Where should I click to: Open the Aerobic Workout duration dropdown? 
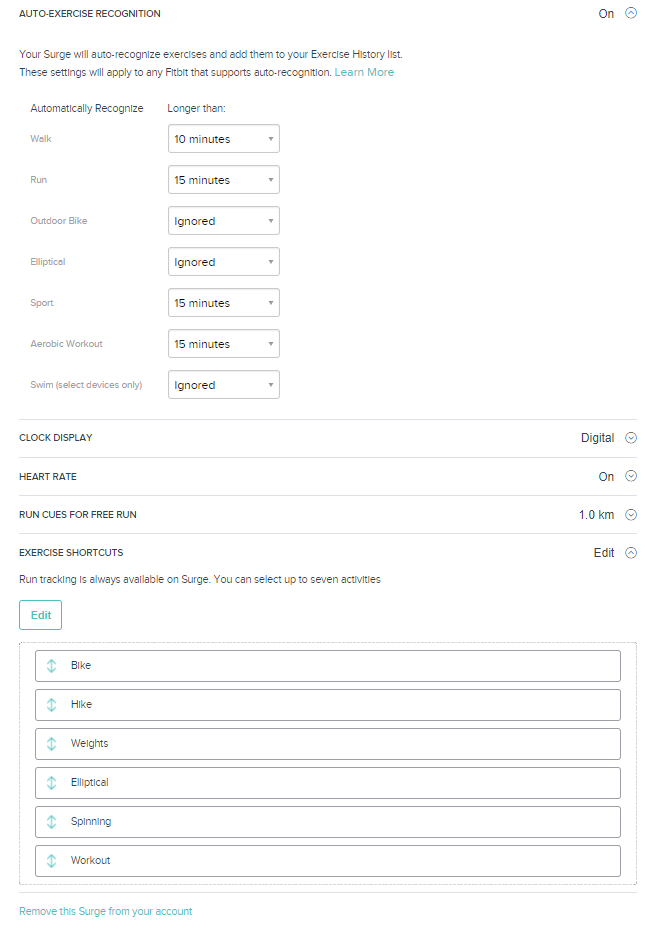(x=224, y=344)
